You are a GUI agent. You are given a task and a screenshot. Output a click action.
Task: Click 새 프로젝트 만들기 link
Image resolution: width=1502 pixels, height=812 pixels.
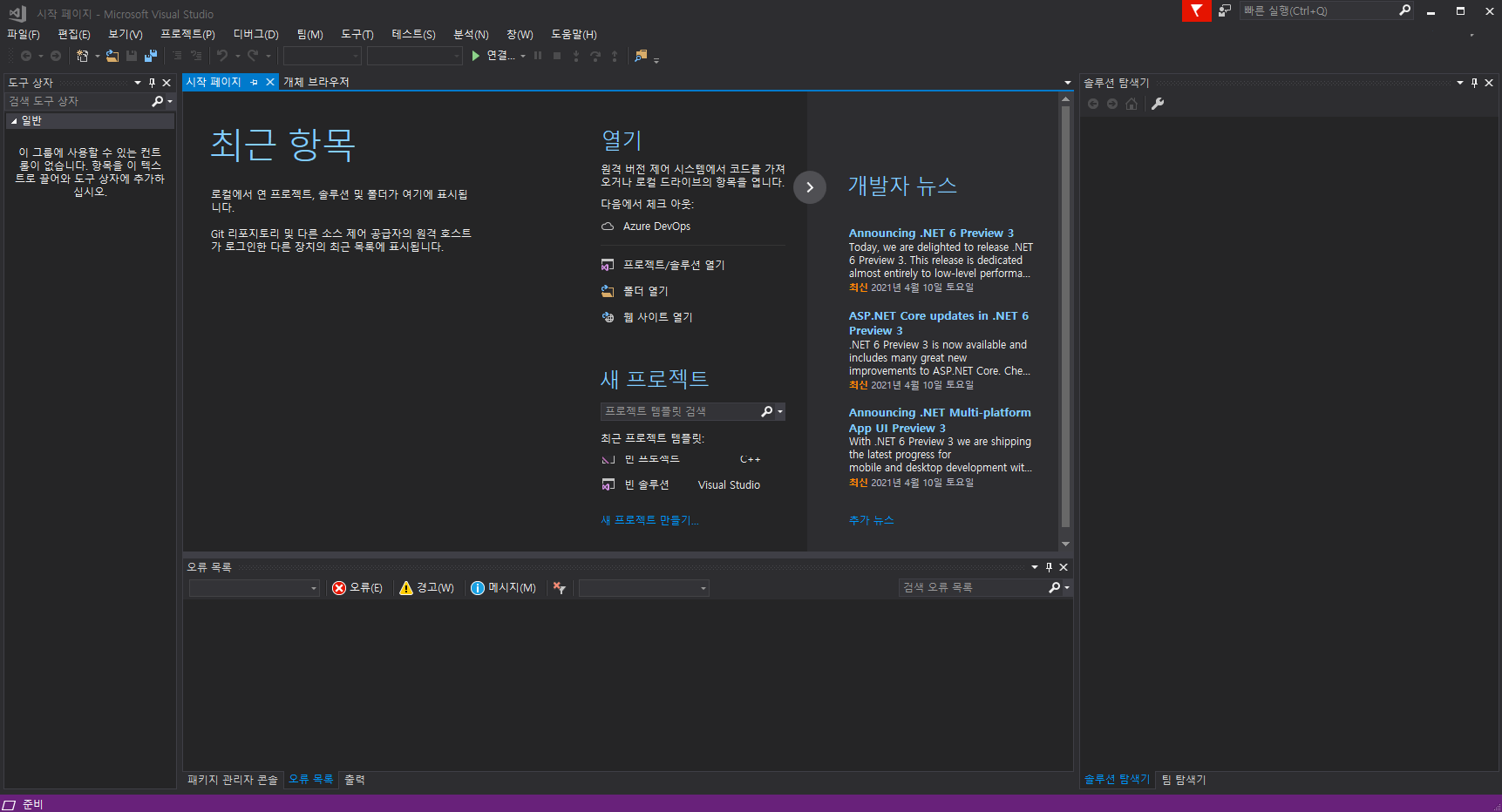tap(649, 520)
